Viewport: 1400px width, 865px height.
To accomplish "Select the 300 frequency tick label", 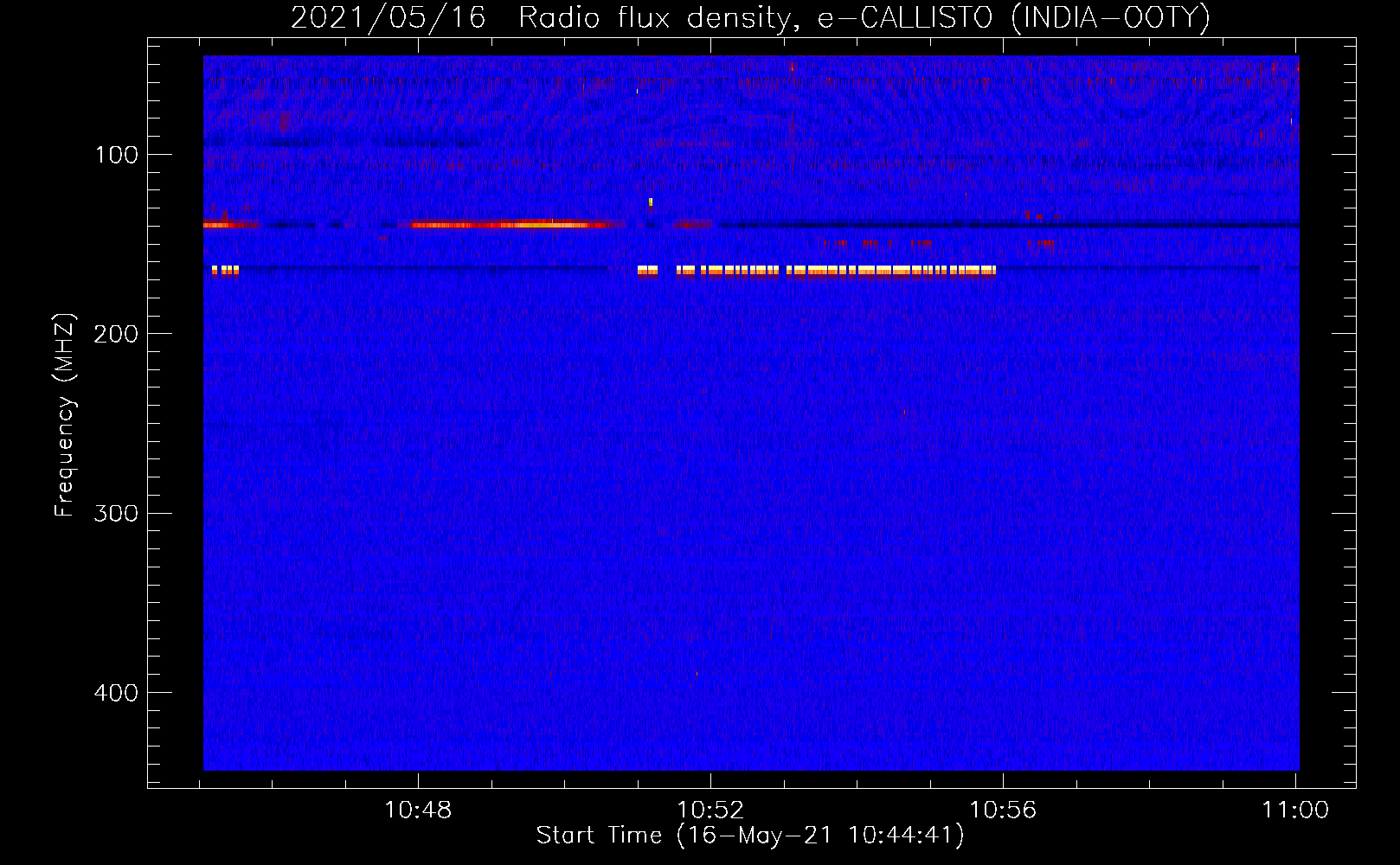I will click(116, 513).
